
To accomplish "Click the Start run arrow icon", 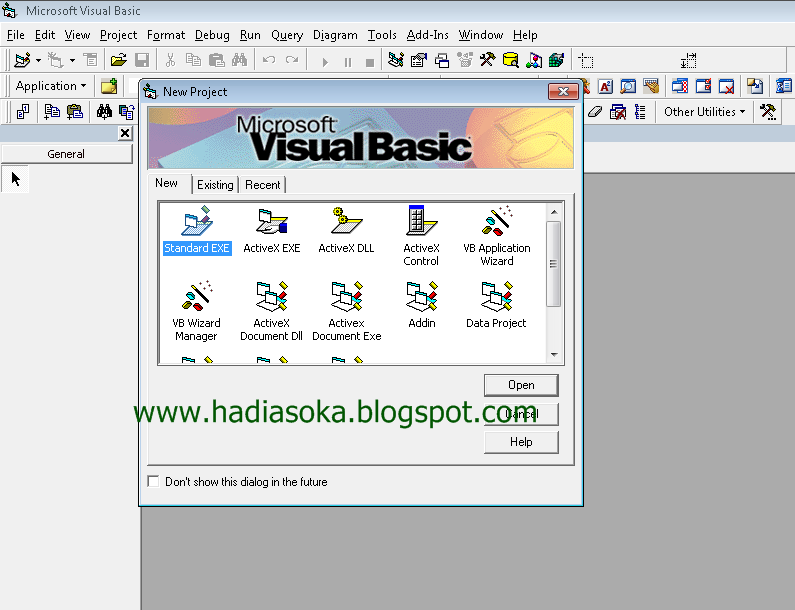I will point(325,62).
